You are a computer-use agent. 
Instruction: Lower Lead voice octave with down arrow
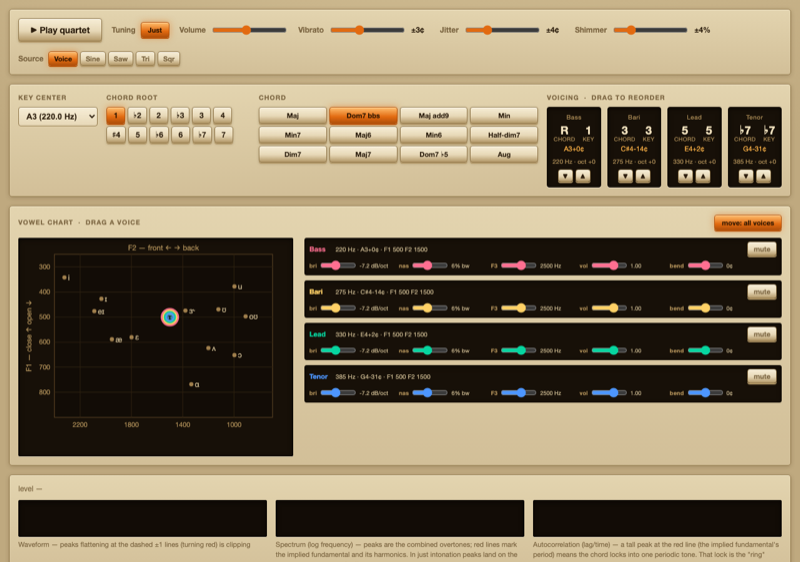(x=685, y=176)
